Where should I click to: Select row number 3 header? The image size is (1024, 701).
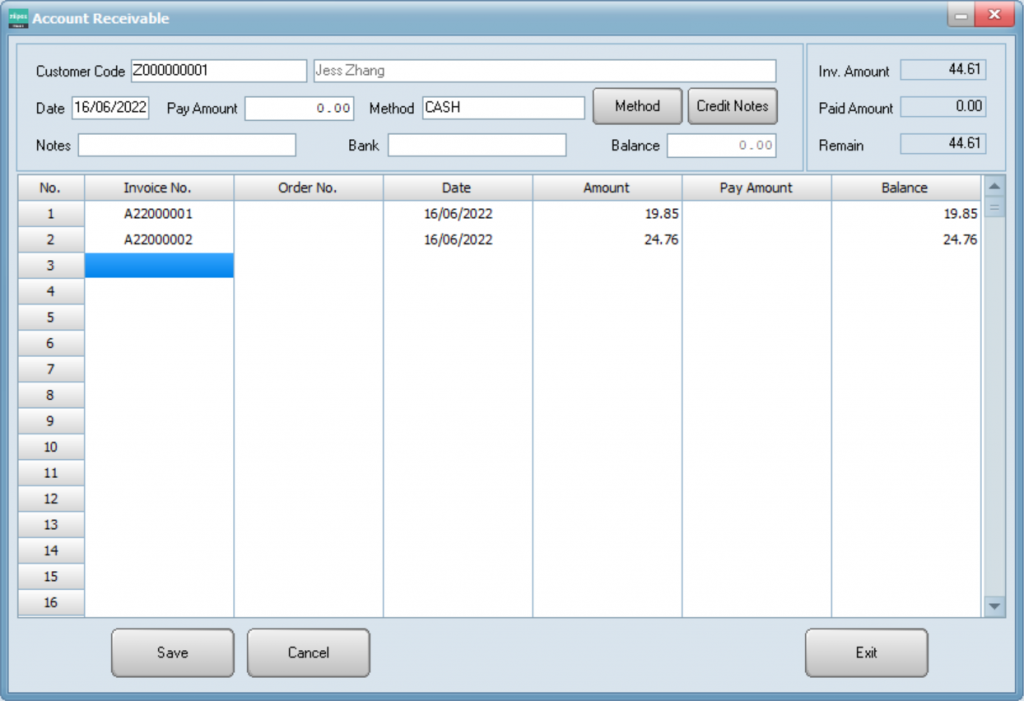(x=50, y=266)
